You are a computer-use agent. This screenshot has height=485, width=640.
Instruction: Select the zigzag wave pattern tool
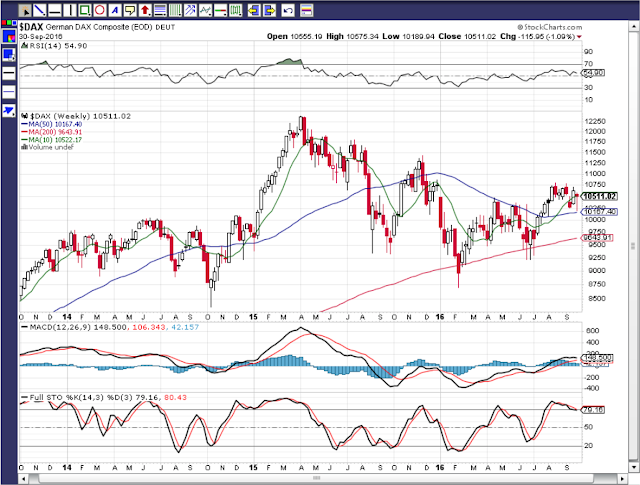click(x=205, y=10)
